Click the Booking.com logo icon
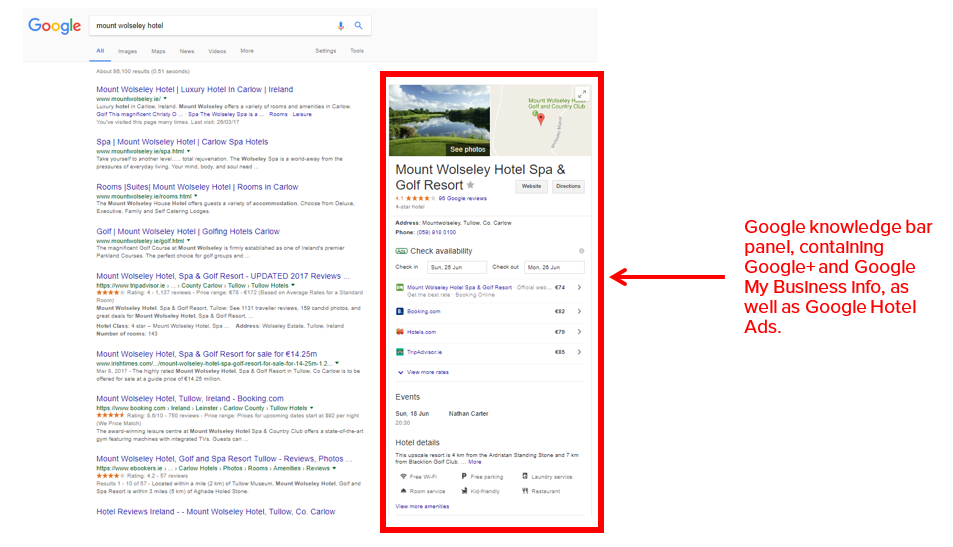This screenshot has height=547, width=953. coord(400,311)
